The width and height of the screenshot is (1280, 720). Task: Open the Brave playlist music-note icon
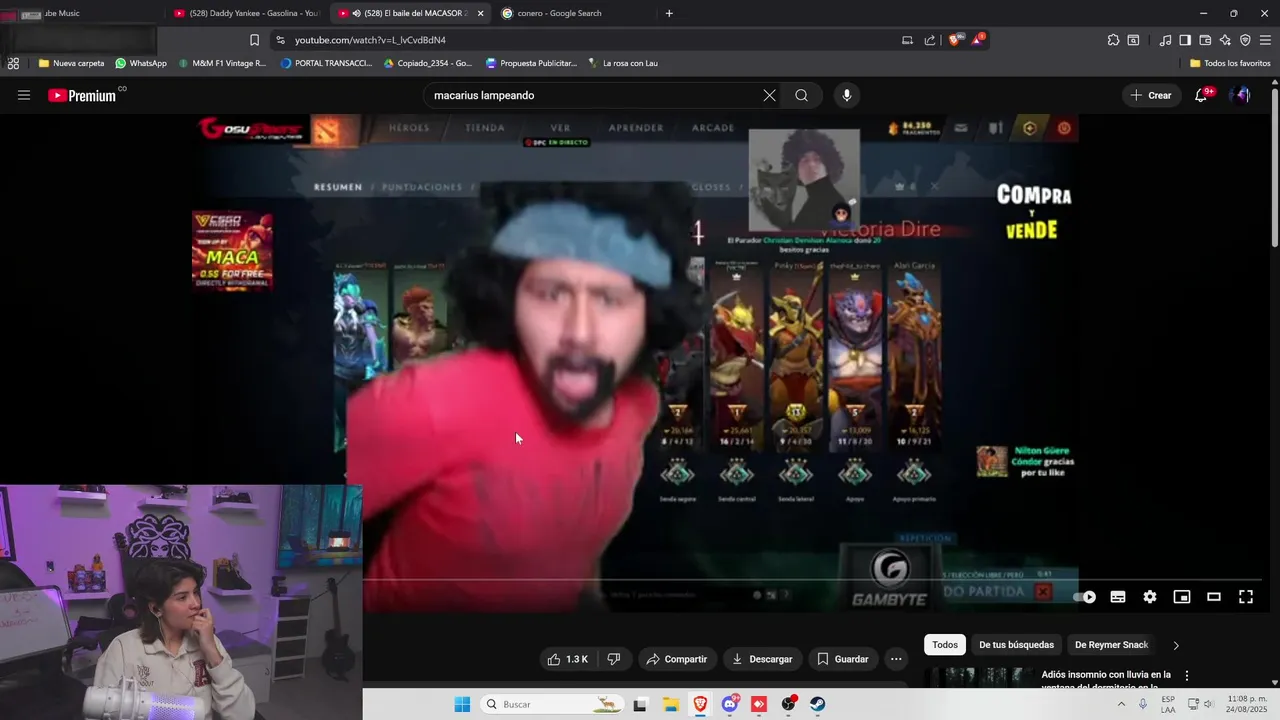point(1165,40)
